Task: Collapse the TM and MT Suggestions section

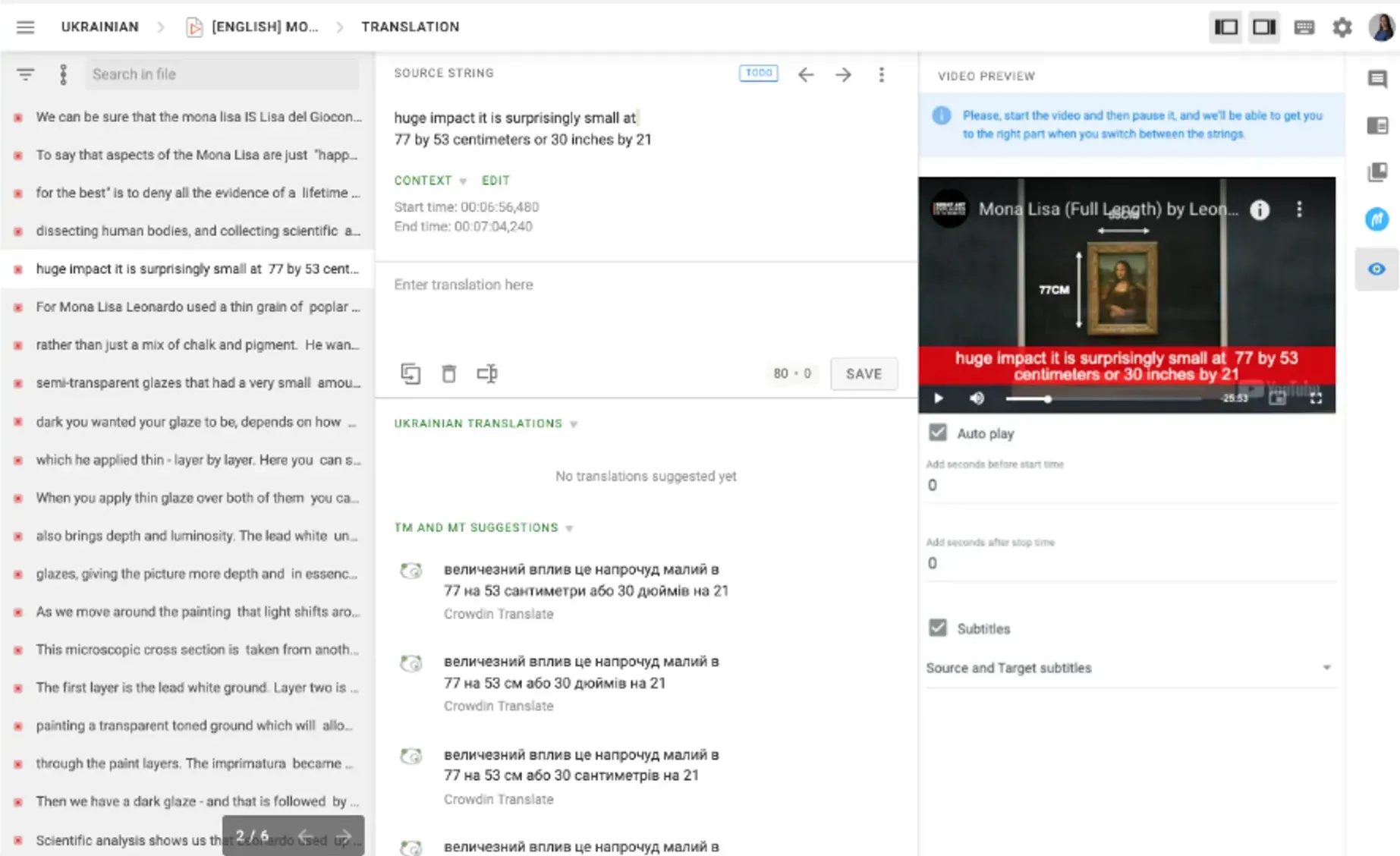Action: 569,528
